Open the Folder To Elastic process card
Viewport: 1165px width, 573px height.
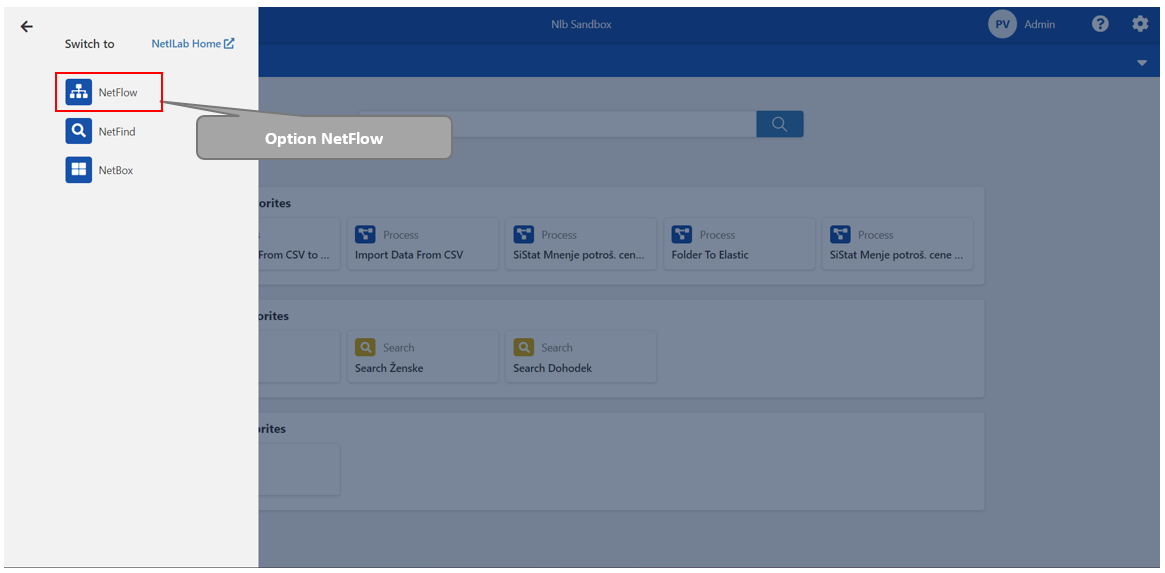coord(738,245)
